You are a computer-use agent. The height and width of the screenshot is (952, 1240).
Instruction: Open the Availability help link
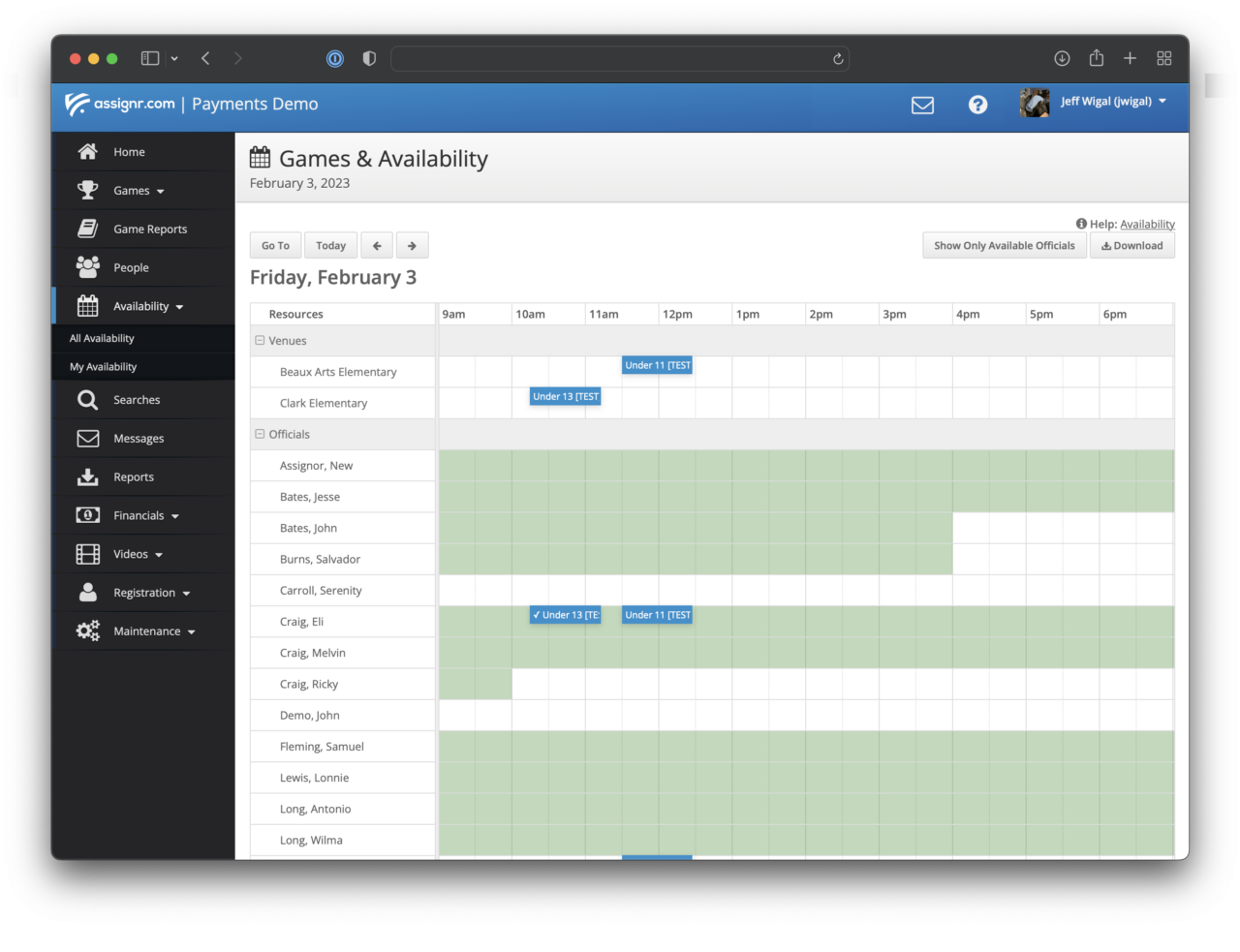click(1147, 225)
